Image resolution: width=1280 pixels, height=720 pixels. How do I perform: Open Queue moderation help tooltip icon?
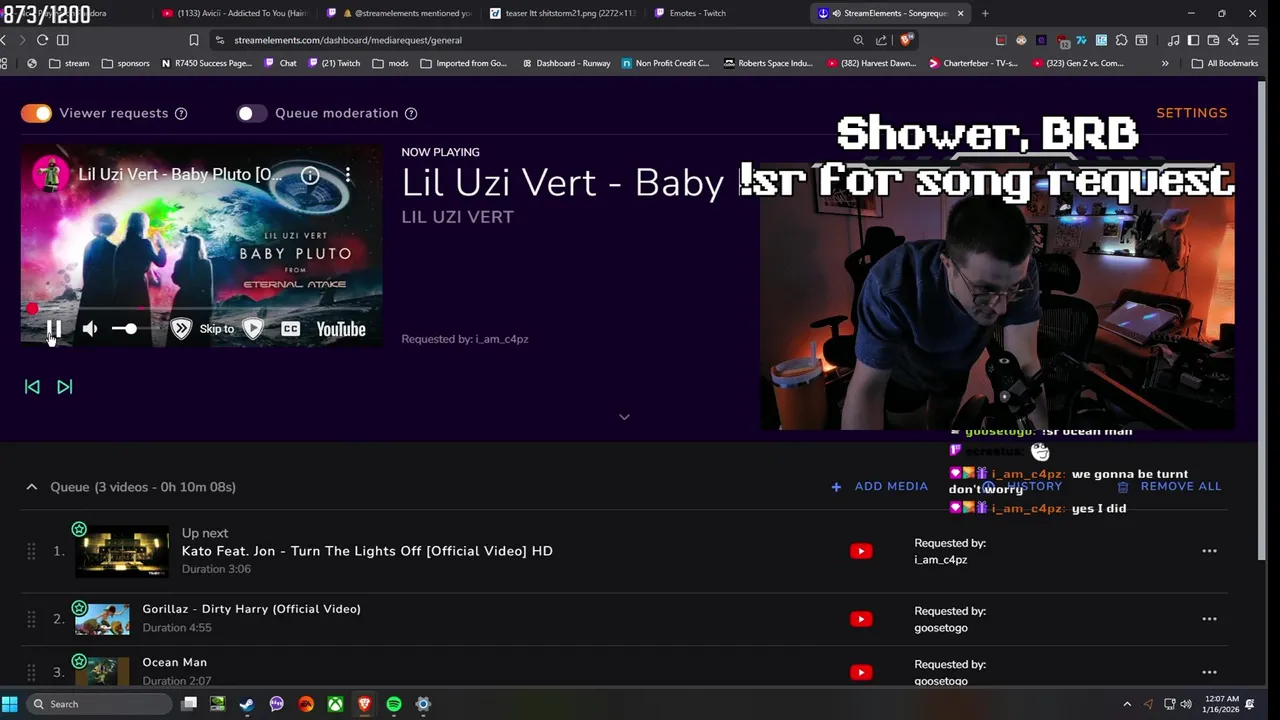411,113
